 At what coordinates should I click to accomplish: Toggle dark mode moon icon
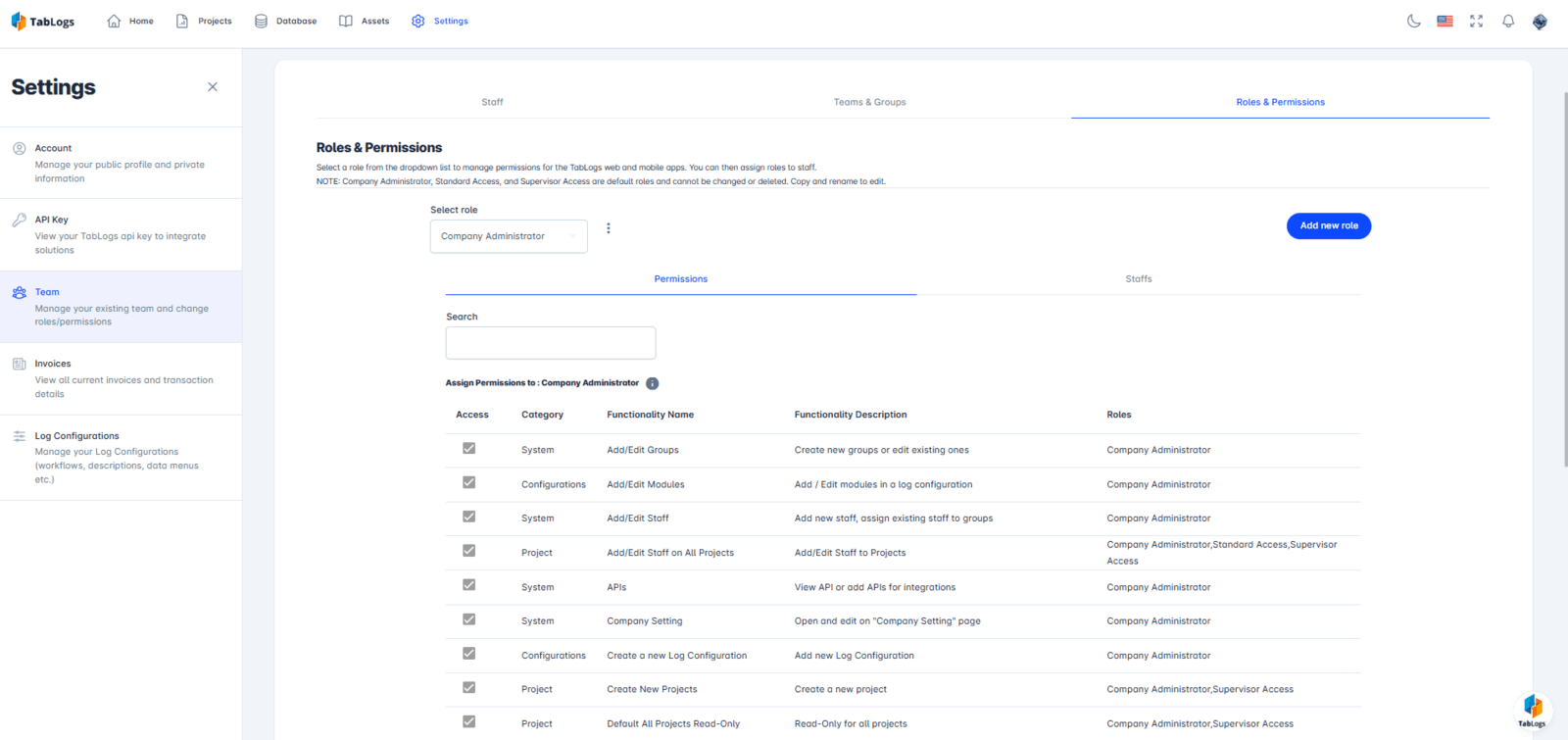[x=1413, y=21]
